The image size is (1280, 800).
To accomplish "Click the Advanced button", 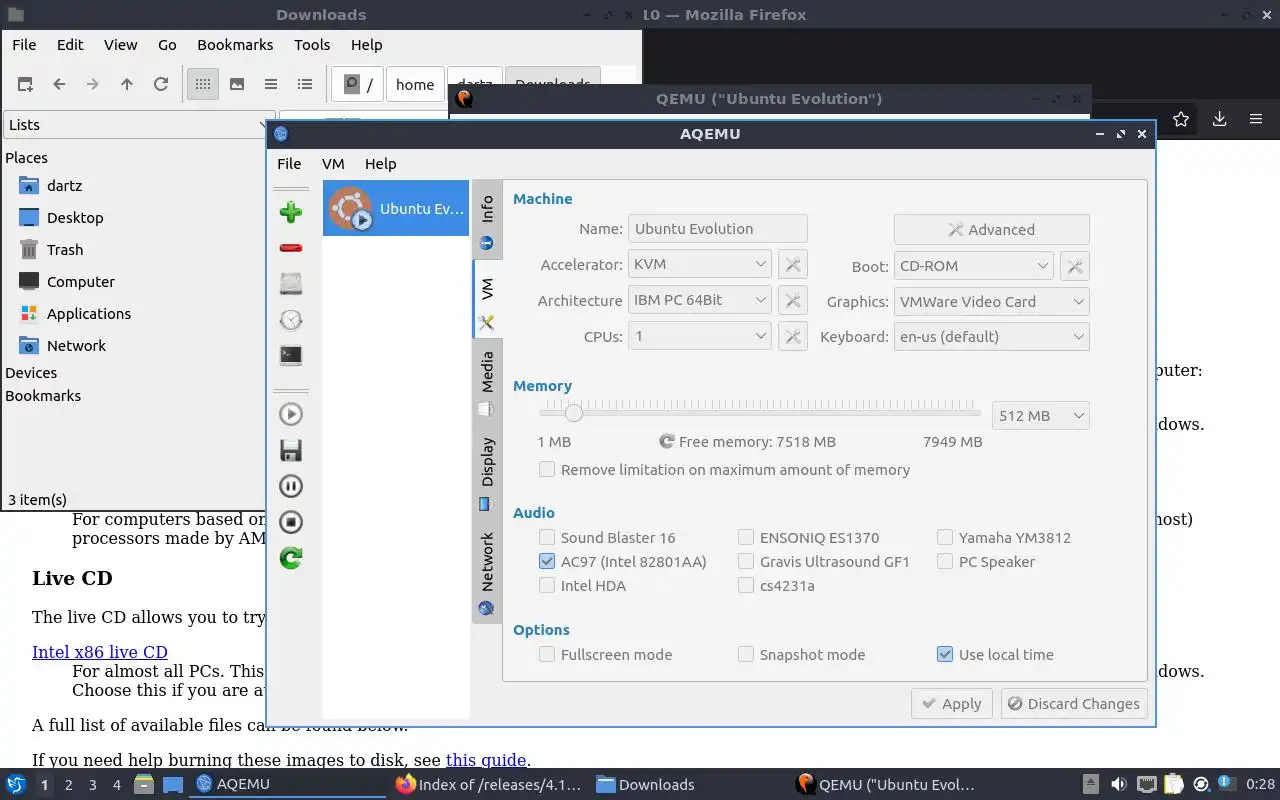I will [x=991, y=229].
